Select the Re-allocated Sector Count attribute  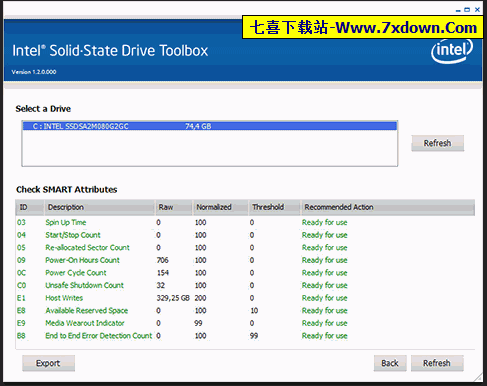[x=87, y=248]
